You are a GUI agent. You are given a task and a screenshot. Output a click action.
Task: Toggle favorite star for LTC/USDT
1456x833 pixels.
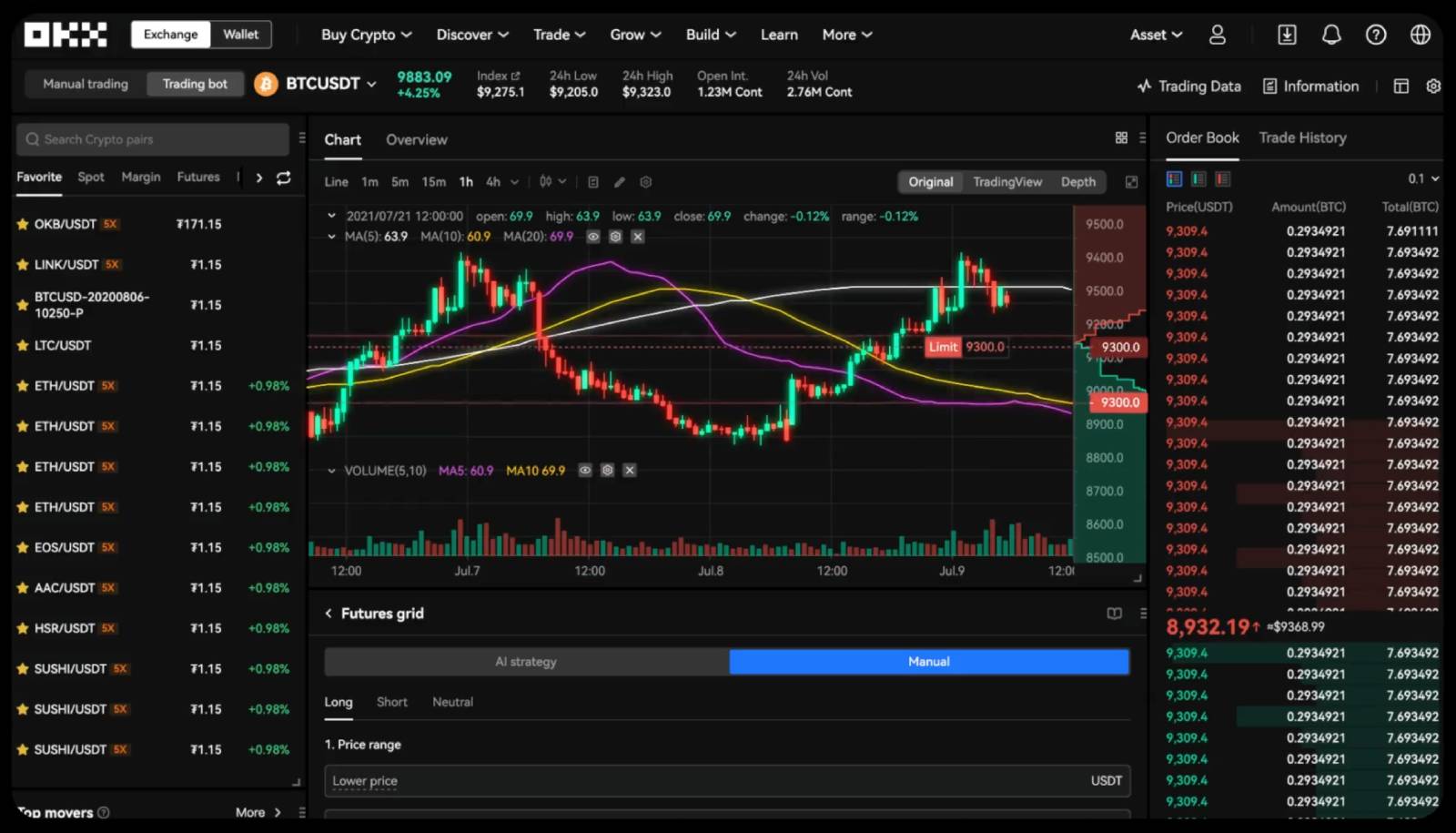point(23,346)
